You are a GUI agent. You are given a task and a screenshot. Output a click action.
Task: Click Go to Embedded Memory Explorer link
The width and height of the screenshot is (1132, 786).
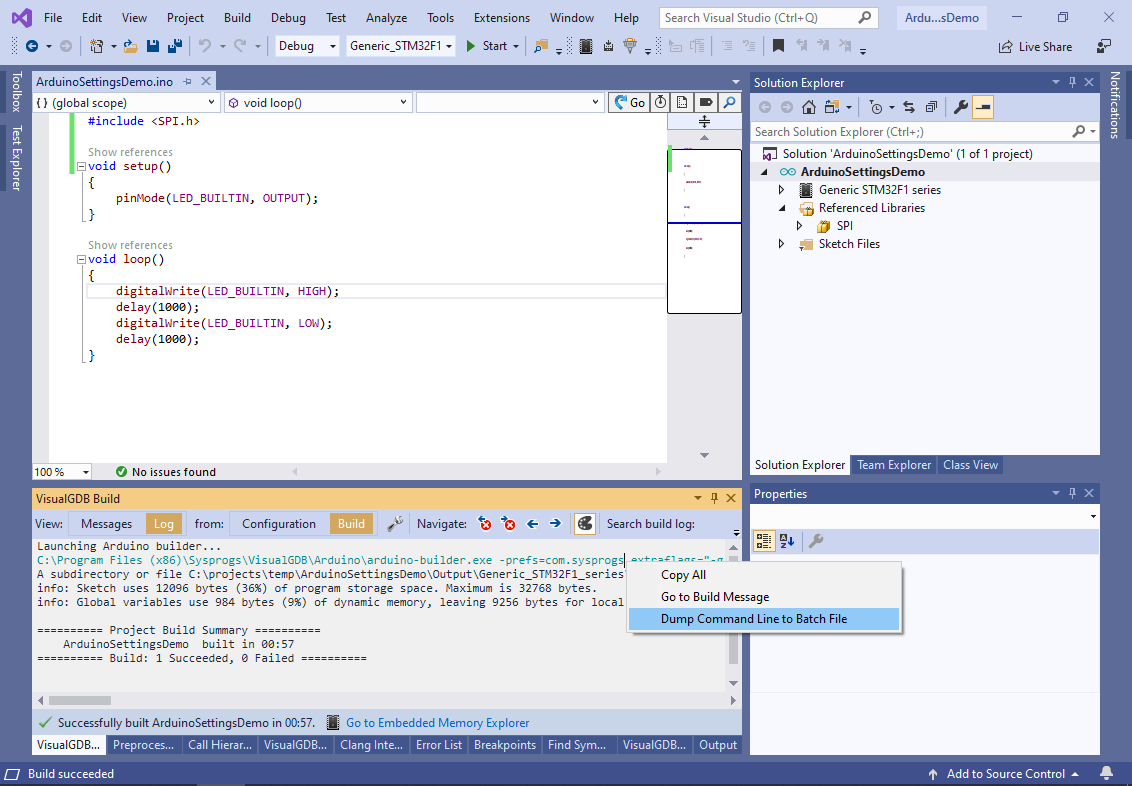tap(437, 722)
